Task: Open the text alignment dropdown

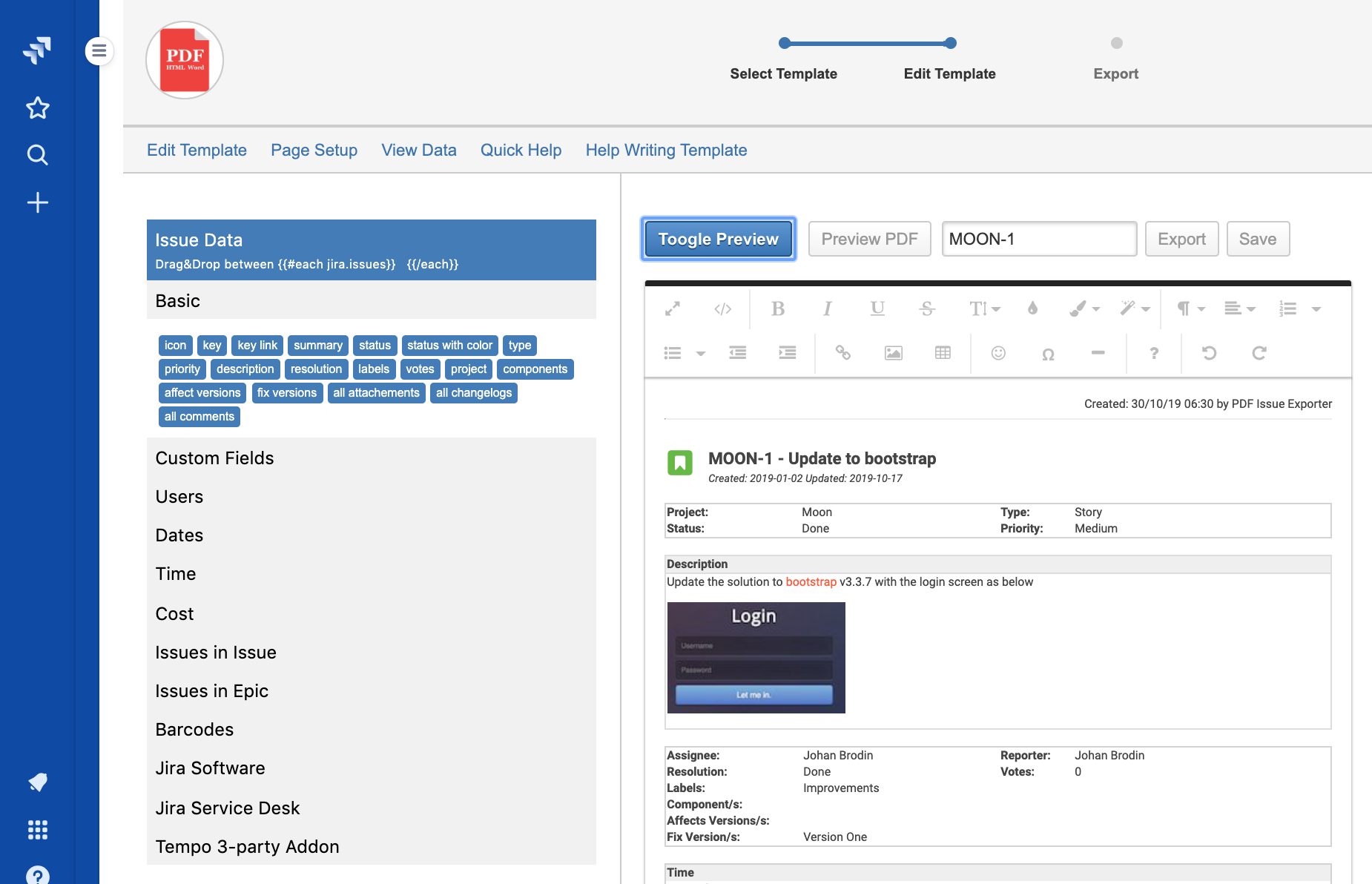Action: pyautogui.click(x=1239, y=309)
